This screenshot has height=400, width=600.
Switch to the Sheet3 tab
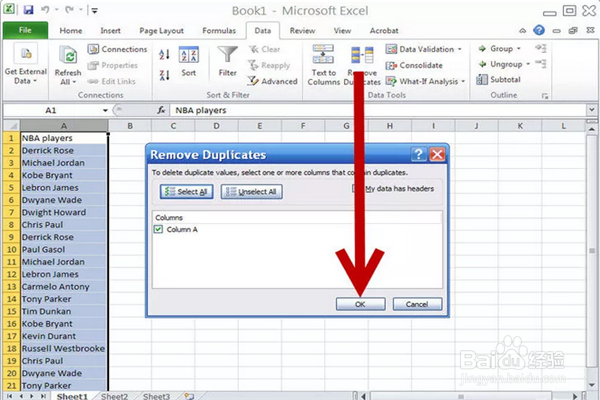[156, 396]
